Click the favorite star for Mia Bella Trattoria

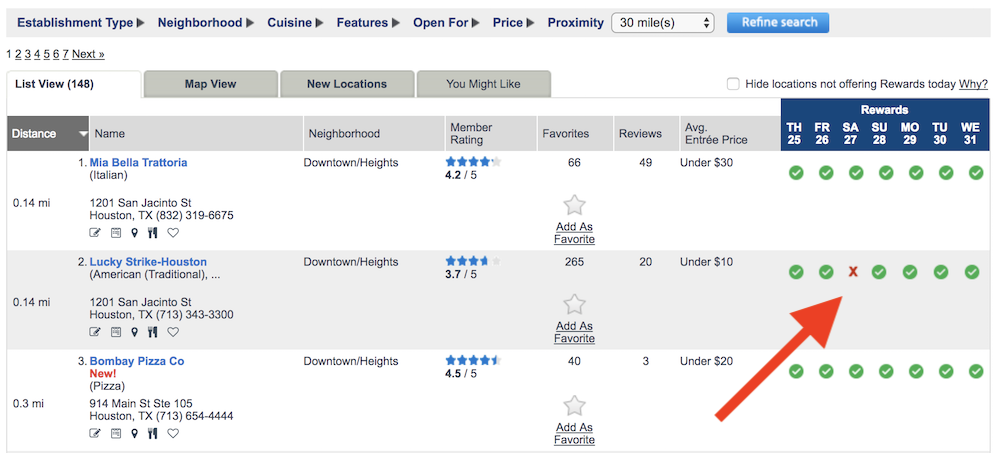(x=575, y=205)
